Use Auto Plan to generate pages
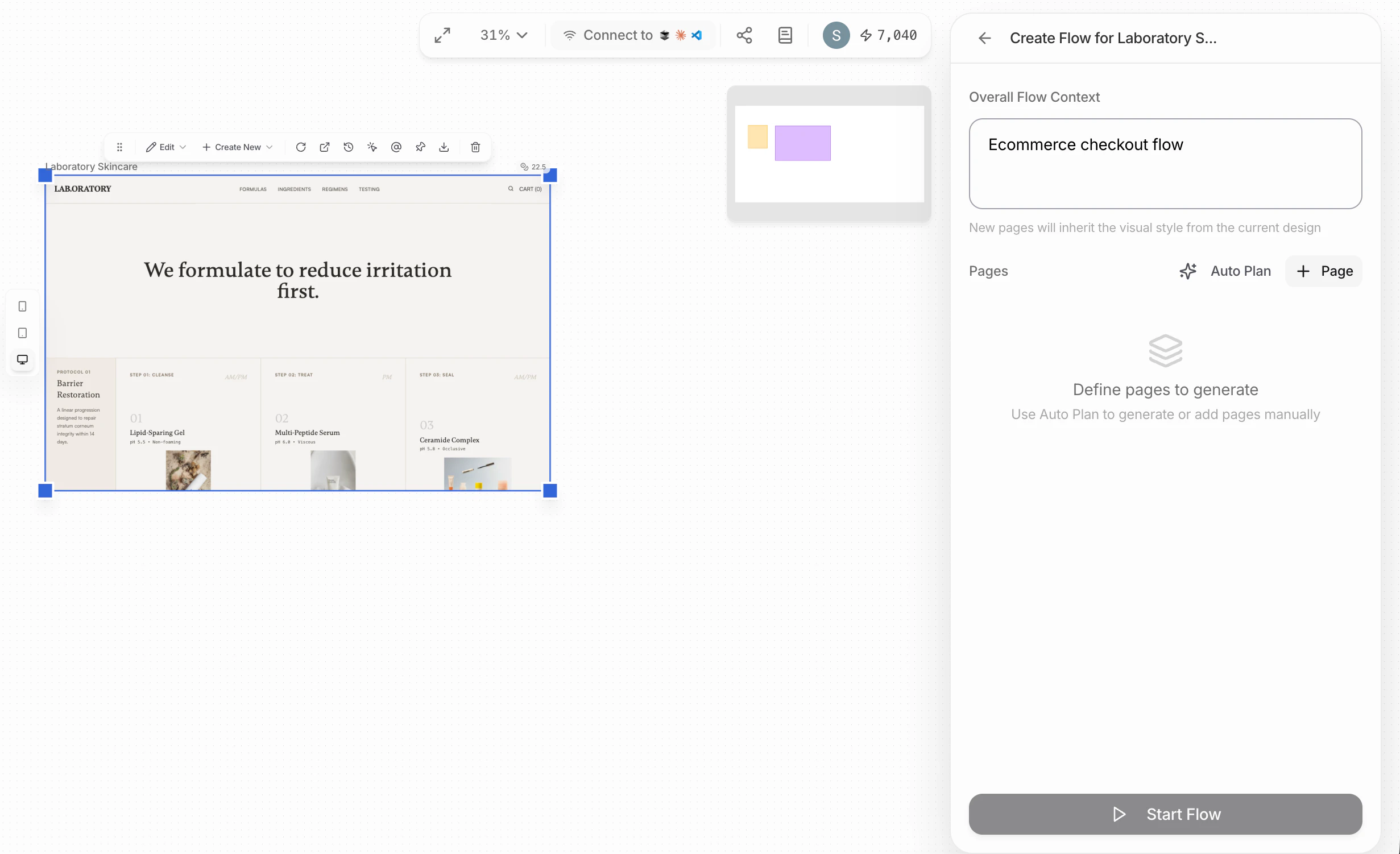Image resolution: width=1400 pixels, height=854 pixels. [1224, 271]
